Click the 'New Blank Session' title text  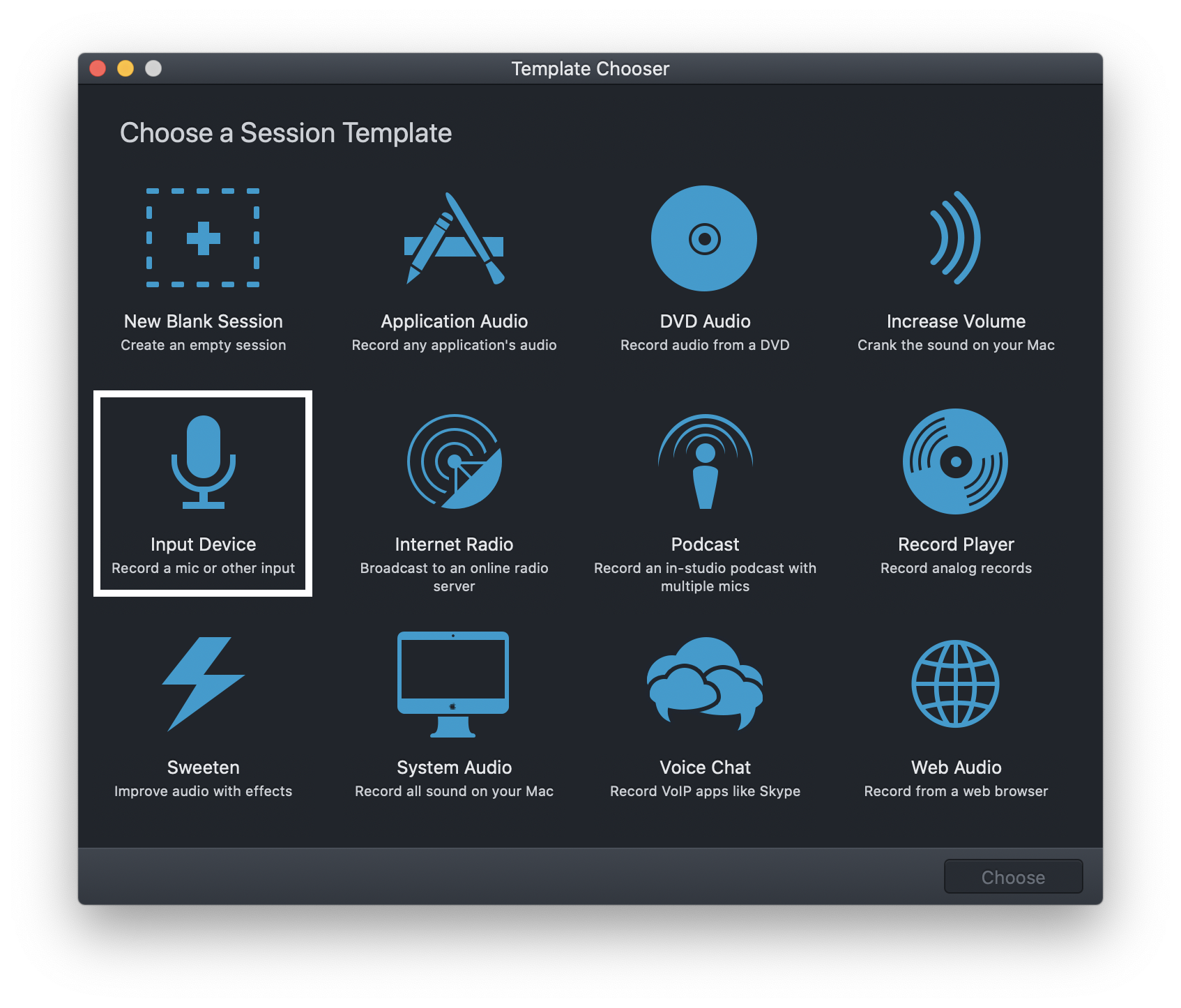pyautogui.click(x=204, y=321)
